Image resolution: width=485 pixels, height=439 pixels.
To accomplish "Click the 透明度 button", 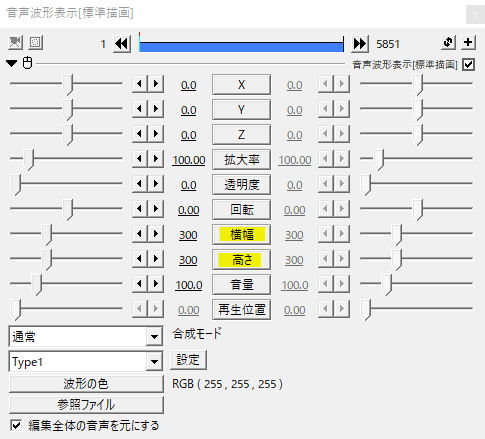I will click(241, 185).
